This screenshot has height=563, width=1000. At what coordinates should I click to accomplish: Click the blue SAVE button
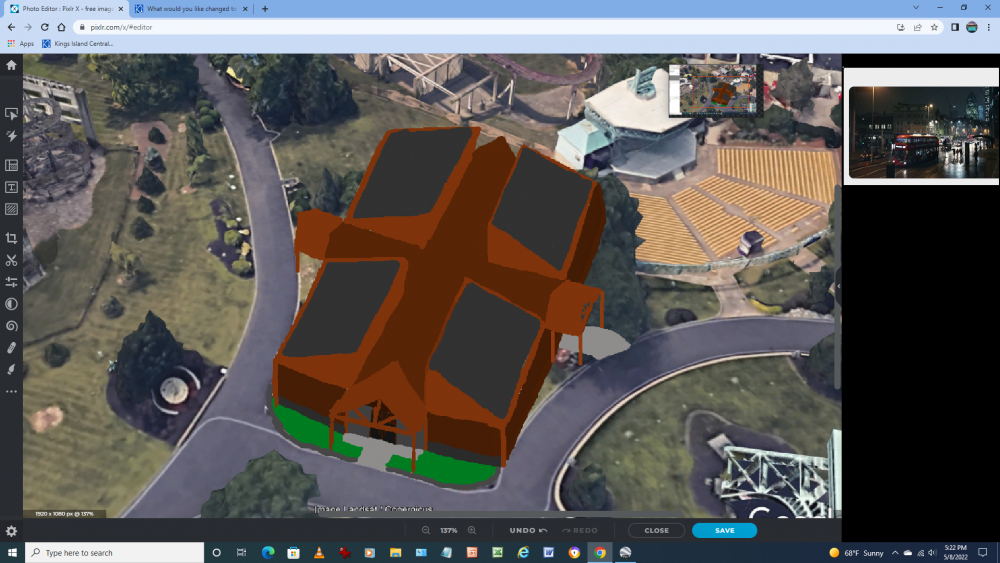coord(724,531)
